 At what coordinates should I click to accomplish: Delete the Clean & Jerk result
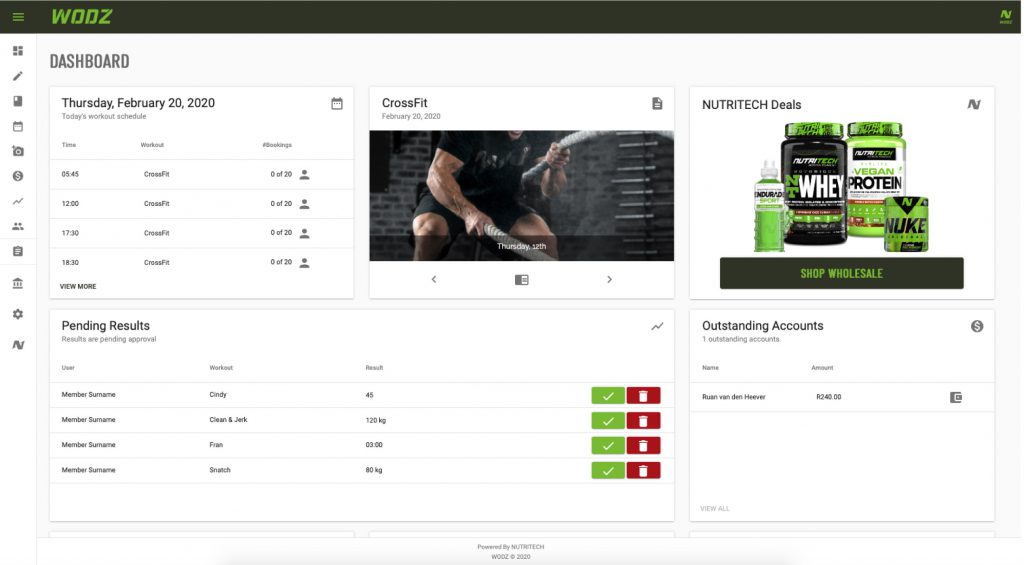point(643,421)
